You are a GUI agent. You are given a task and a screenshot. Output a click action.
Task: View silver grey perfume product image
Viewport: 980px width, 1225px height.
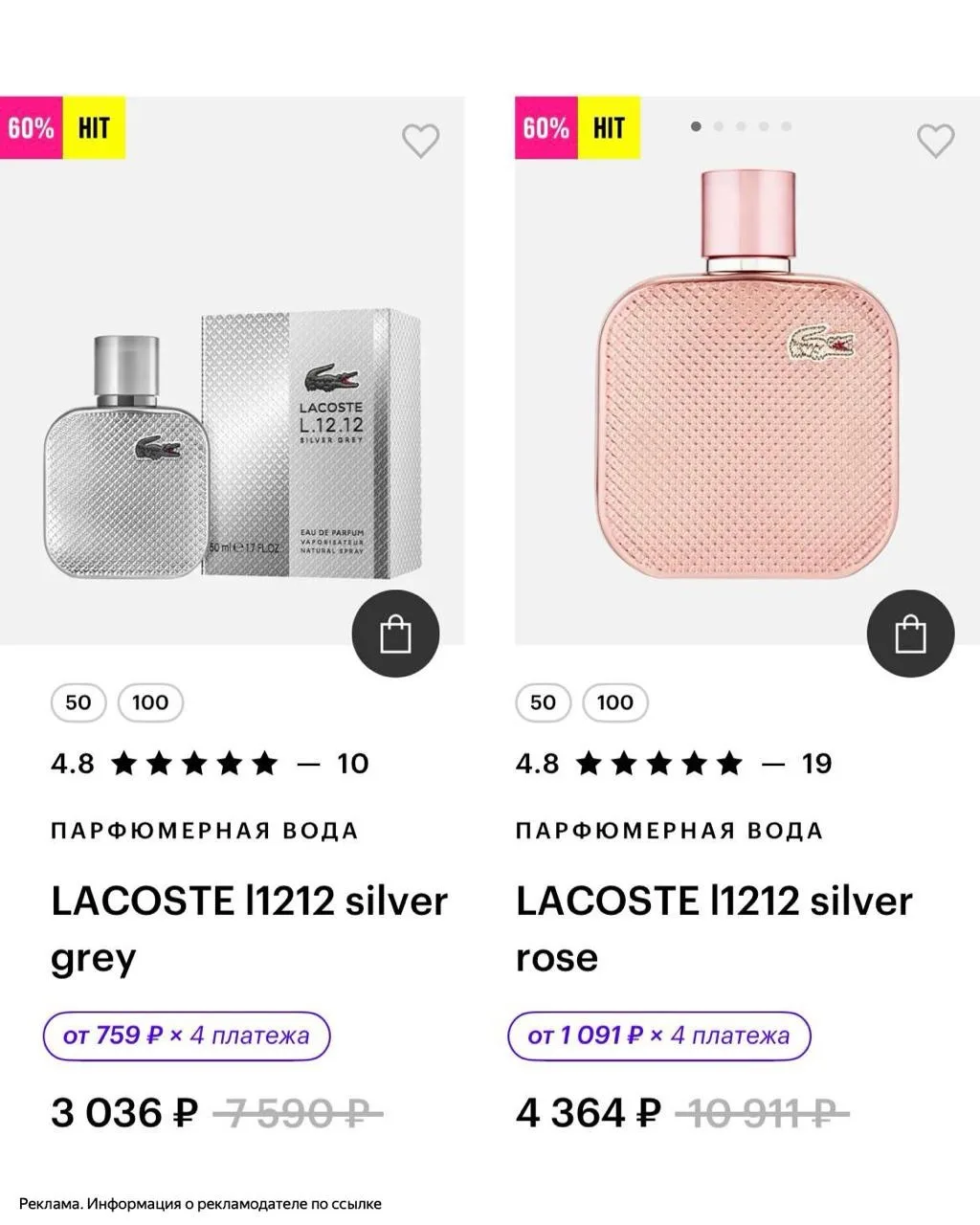[233, 445]
